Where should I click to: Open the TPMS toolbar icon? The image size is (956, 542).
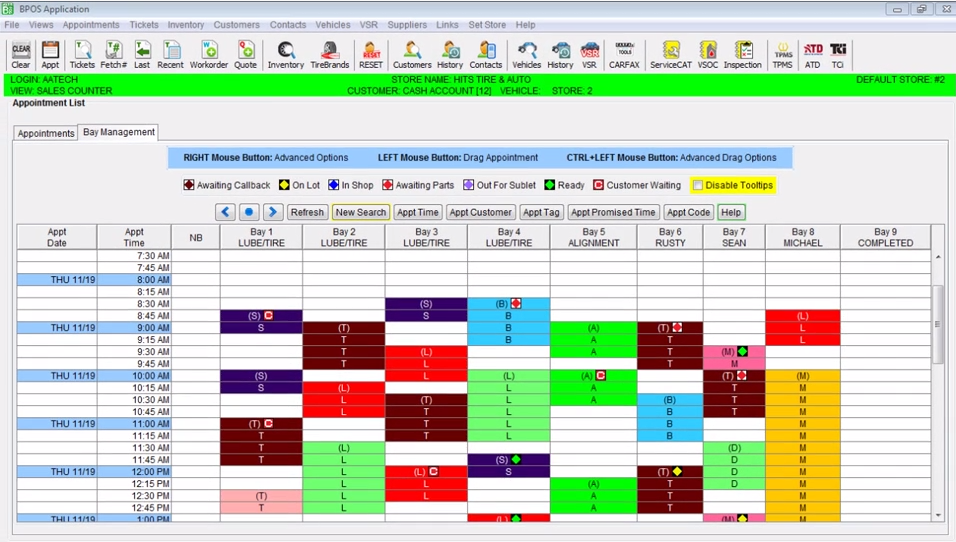[782, 55]
